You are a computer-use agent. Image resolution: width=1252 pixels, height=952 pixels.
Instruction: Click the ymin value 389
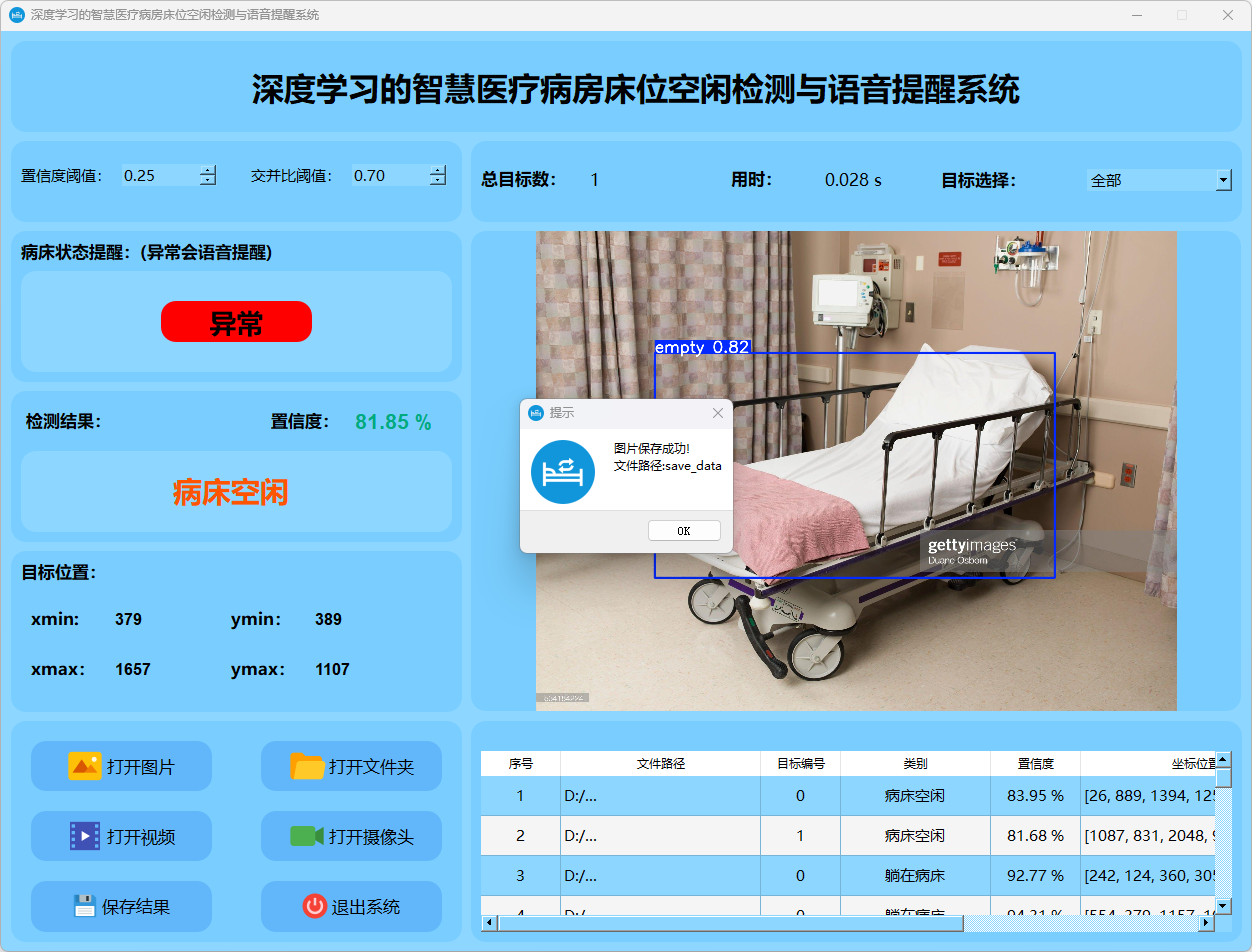coord(328,619)
